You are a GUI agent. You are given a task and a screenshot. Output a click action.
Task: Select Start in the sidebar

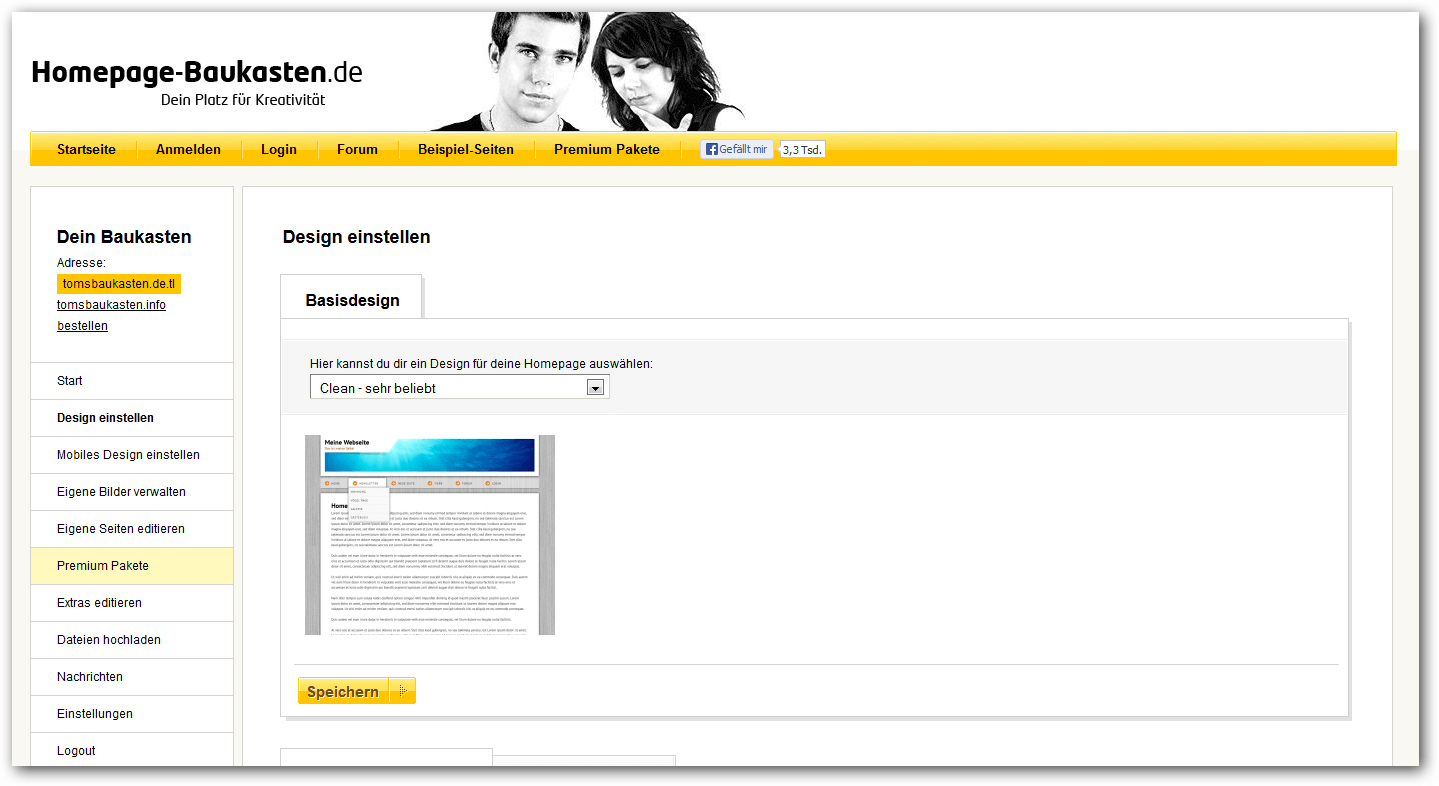pyautogui.click(x=132, y=381)
